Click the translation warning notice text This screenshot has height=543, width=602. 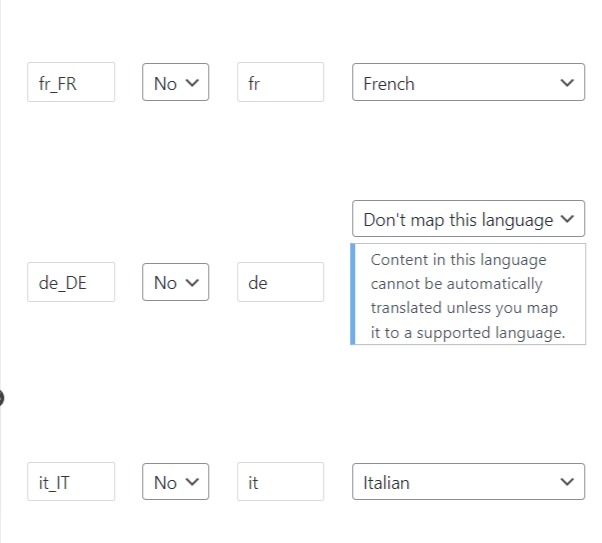(466, 296)
